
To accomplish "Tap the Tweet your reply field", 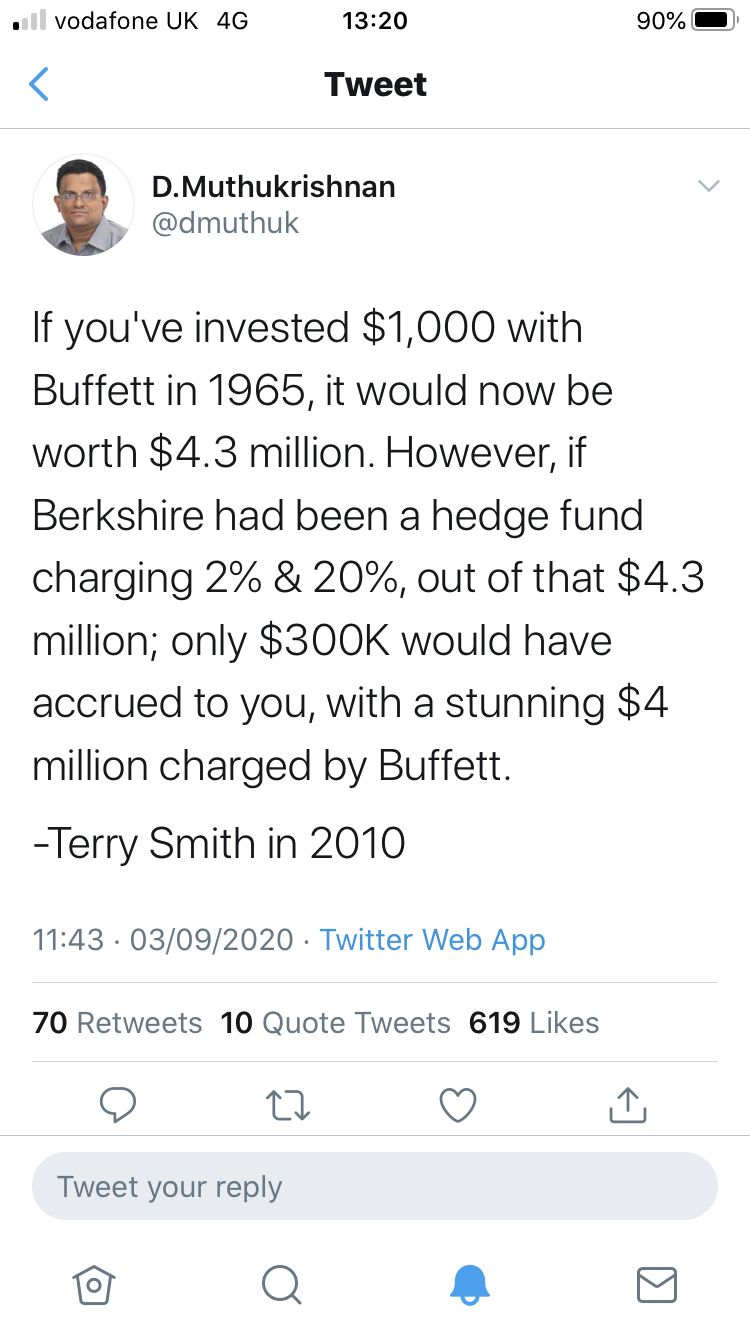I will [x=375, y=1187].
